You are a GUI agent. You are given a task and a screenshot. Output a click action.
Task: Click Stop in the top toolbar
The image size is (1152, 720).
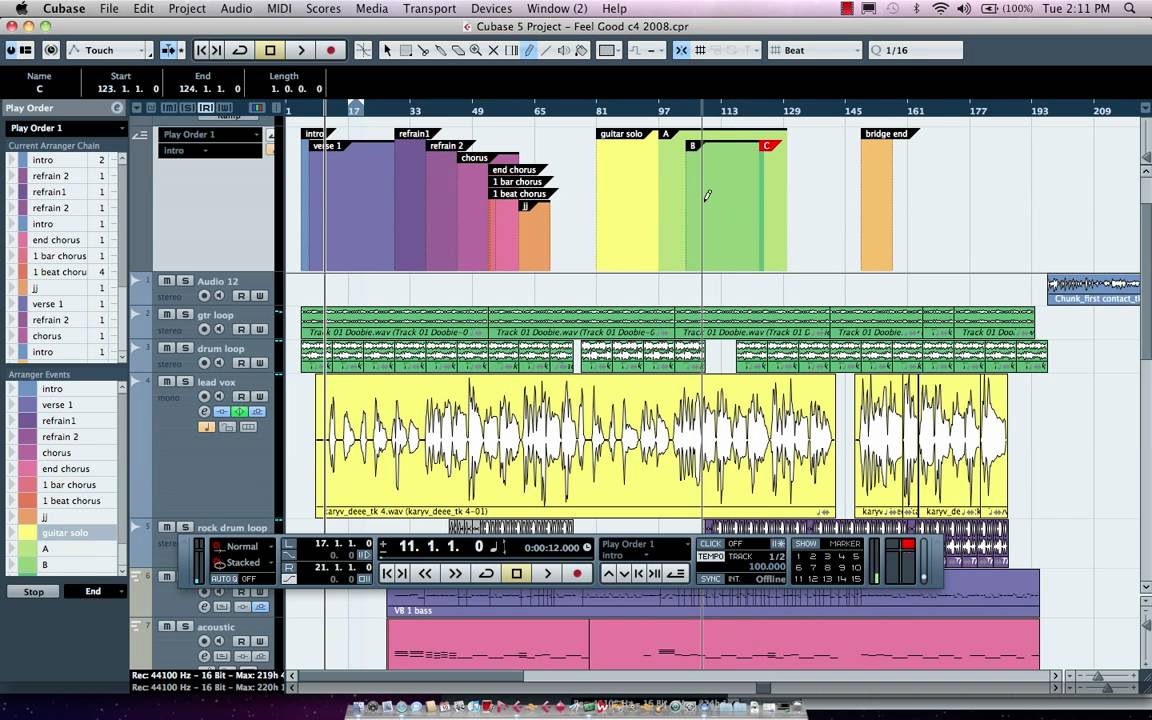270,50
